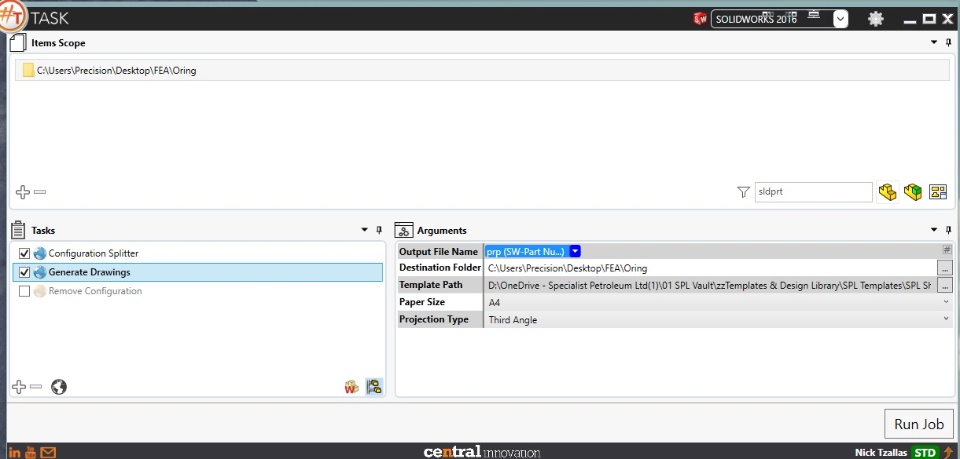960x459 pixels.
Task: Pin the Tasks panel
Action: [x=379, y=230]
